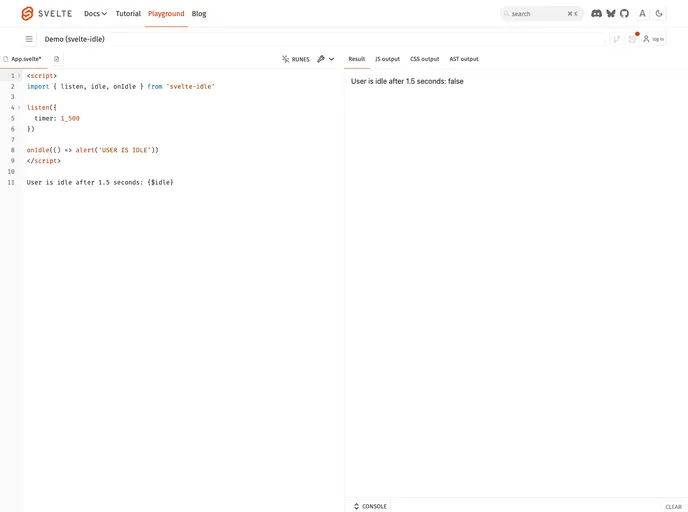The width and height of the screenshot is (688, 512).
Task: Focus the search field
Action: (541, 14)
